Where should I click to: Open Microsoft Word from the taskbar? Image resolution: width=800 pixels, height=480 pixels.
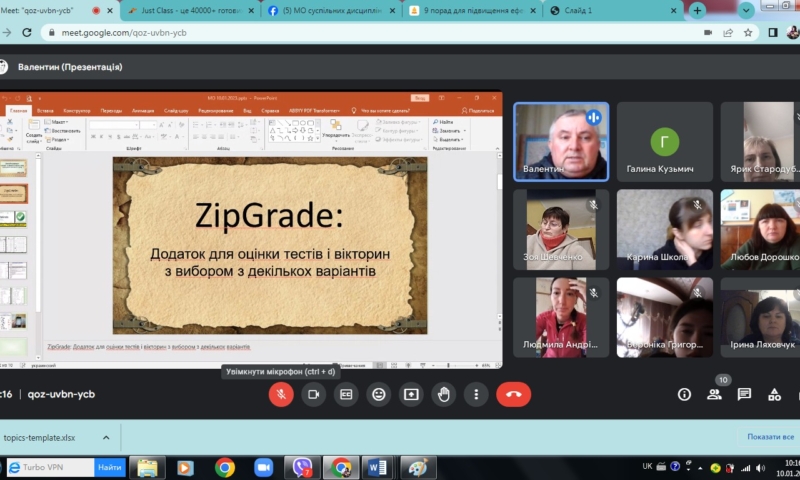(x=378, y=467)
